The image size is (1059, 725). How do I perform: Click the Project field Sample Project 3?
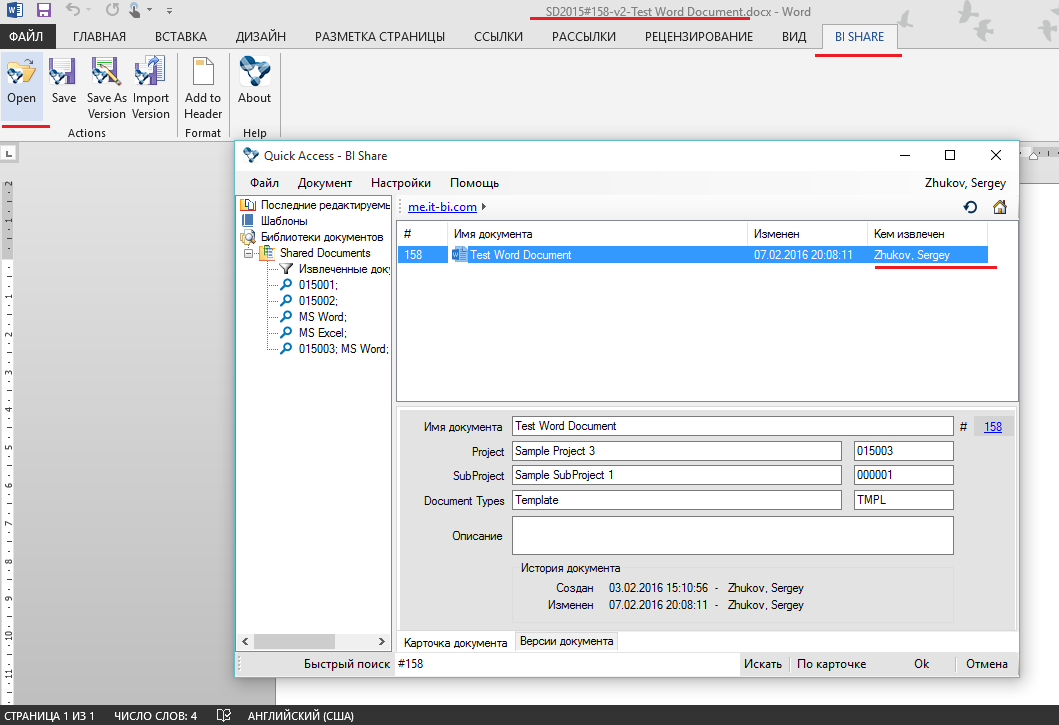[x=677, y=451]
